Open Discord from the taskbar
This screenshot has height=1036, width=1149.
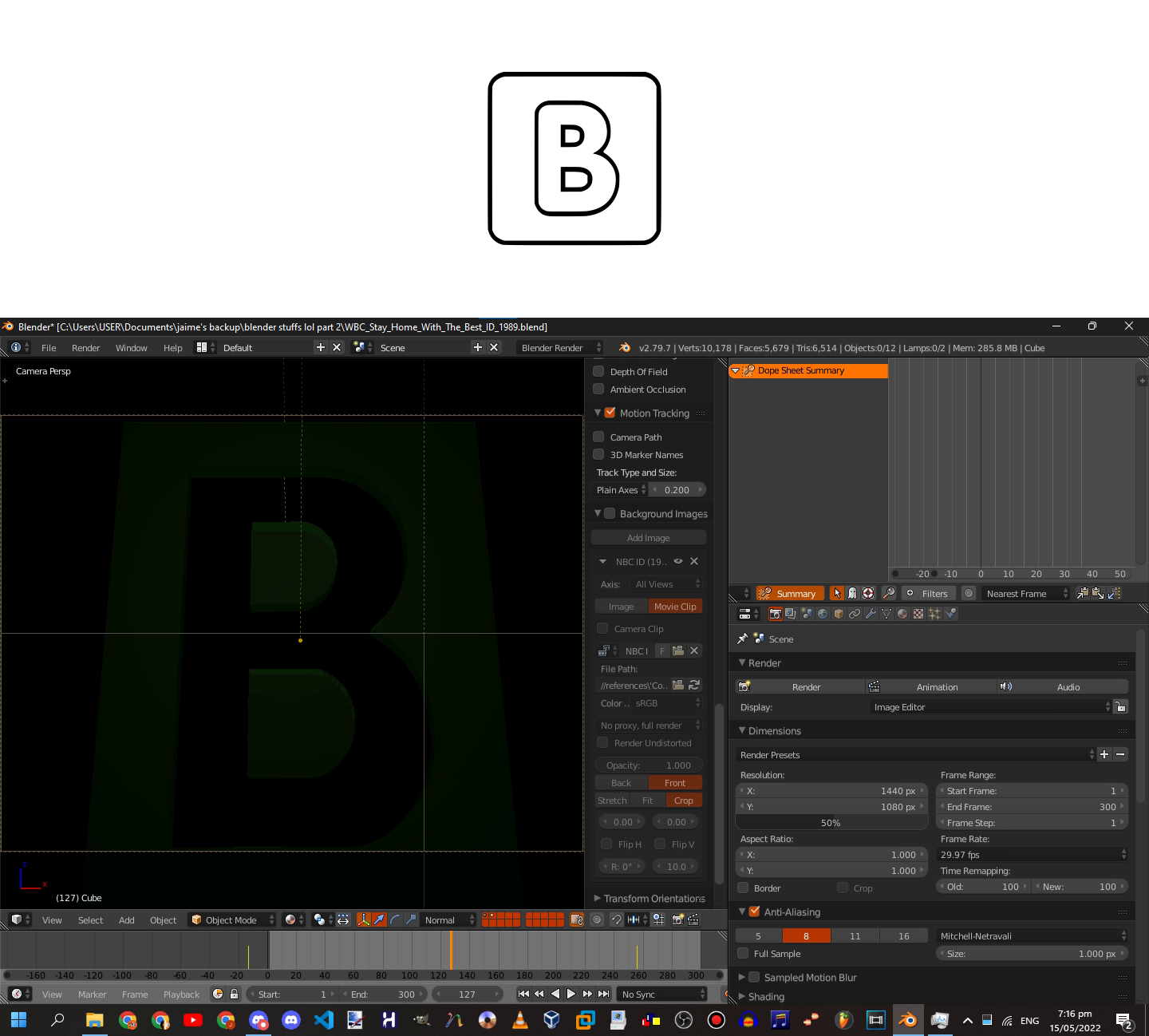(290, 1019)
